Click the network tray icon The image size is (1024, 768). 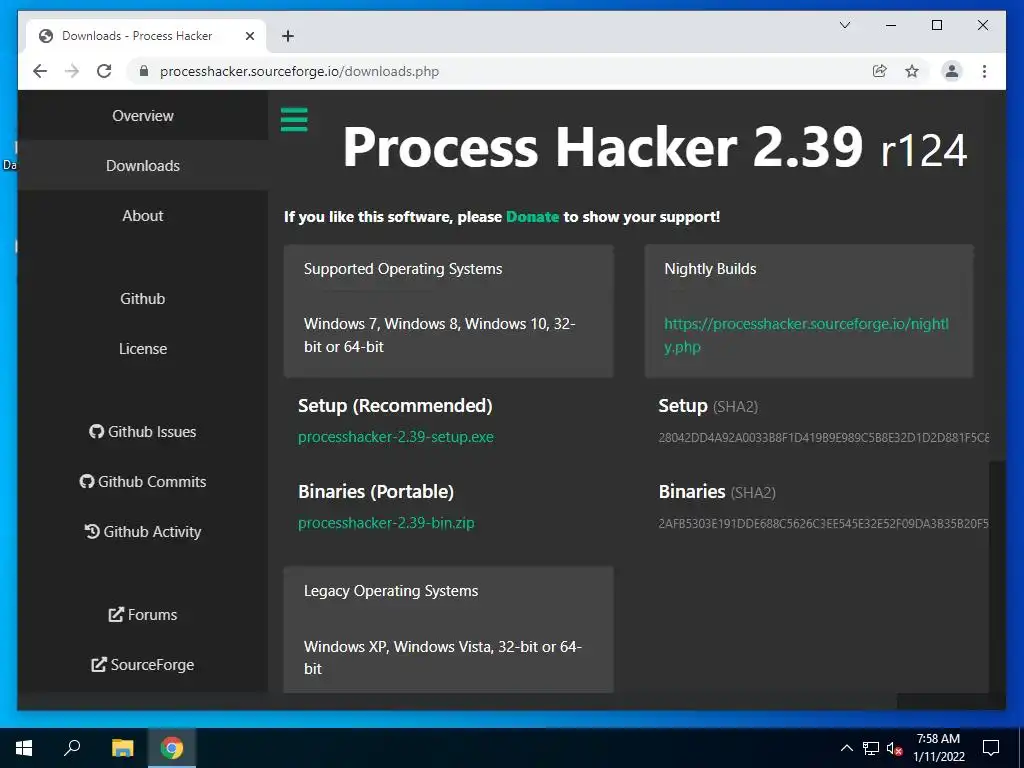pos(871,748)
